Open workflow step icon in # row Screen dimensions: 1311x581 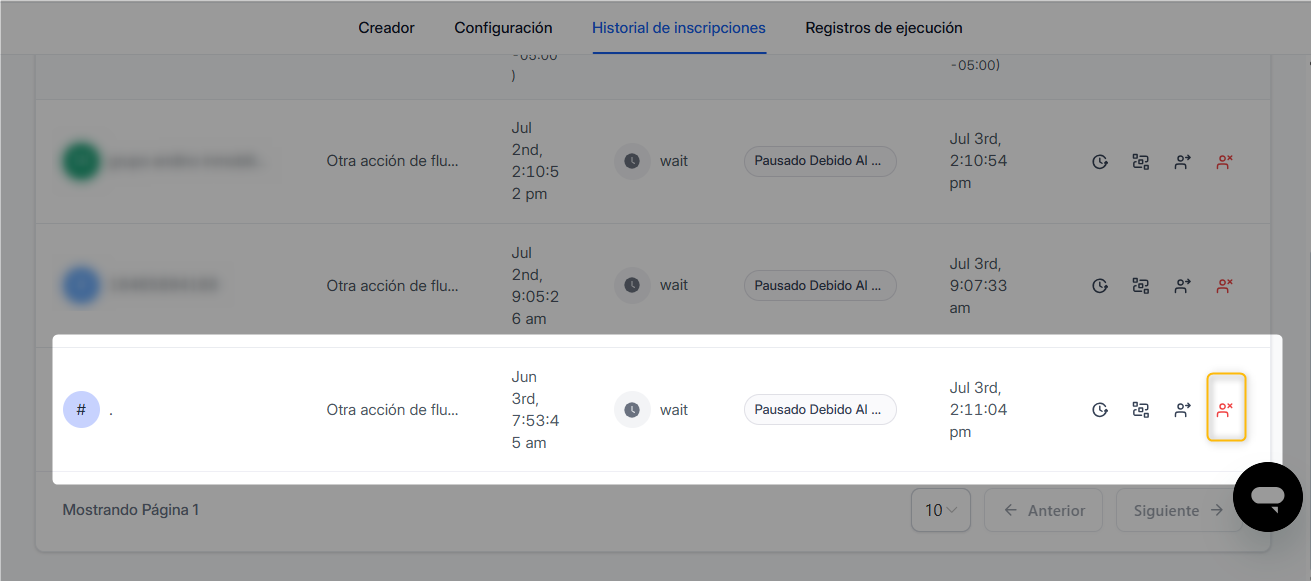(x=1140, y=409)
